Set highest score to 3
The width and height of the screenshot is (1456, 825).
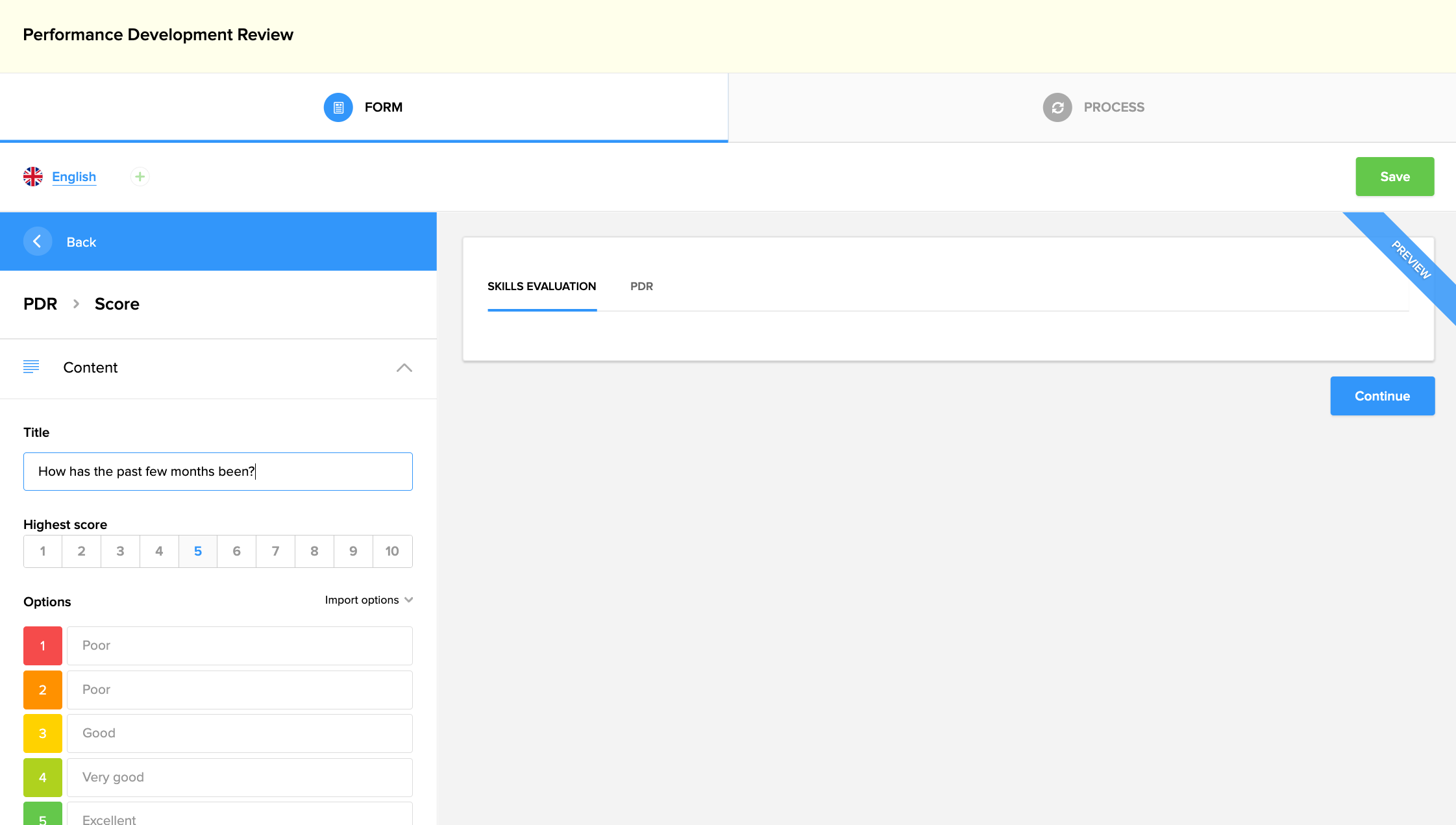click(x=120, y=551)
